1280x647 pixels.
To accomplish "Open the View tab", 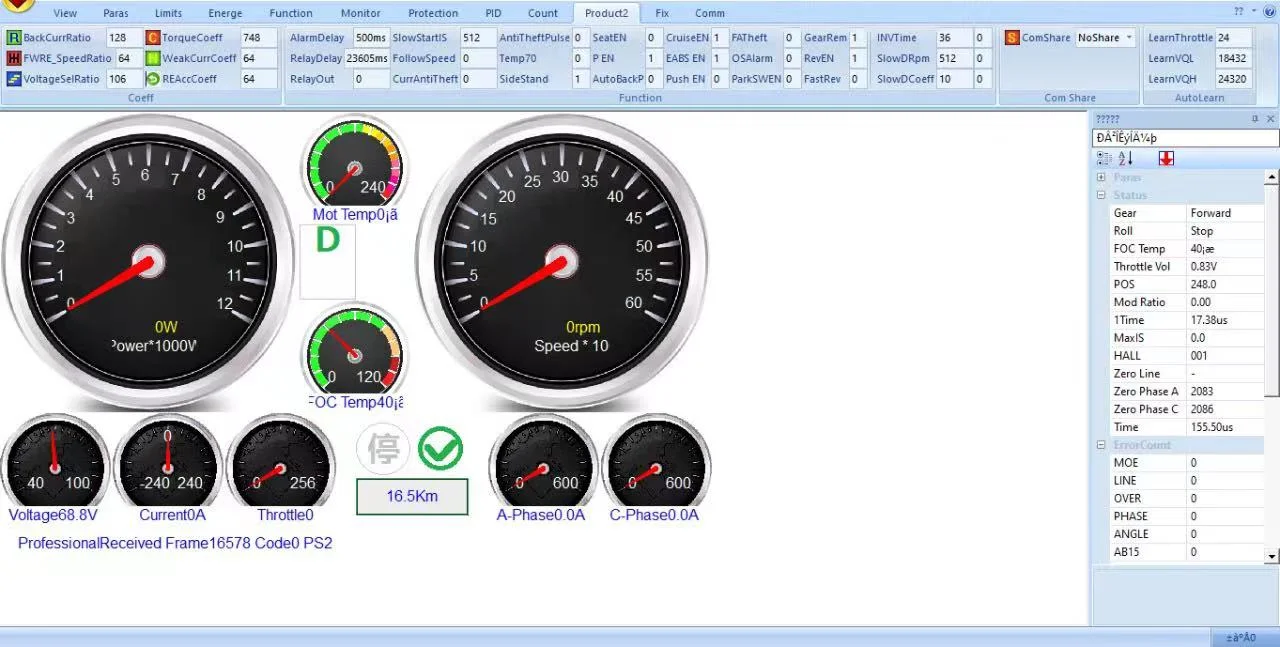I will tap(65, 14).
